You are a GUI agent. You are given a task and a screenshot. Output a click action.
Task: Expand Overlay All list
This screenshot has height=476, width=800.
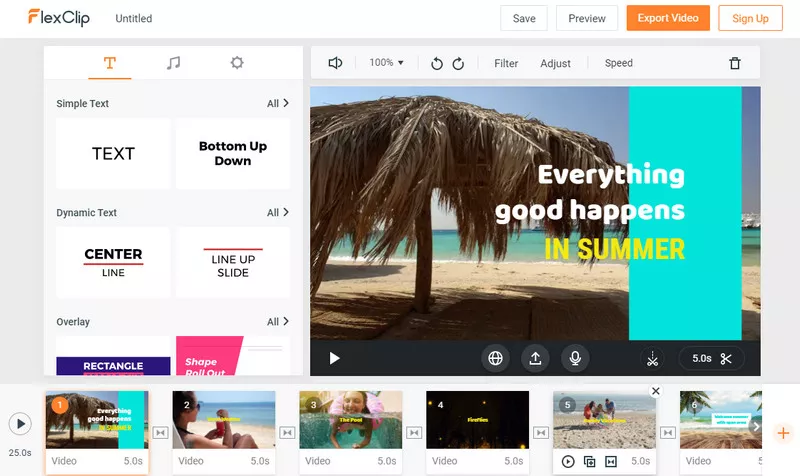click(x=278, y=321)
